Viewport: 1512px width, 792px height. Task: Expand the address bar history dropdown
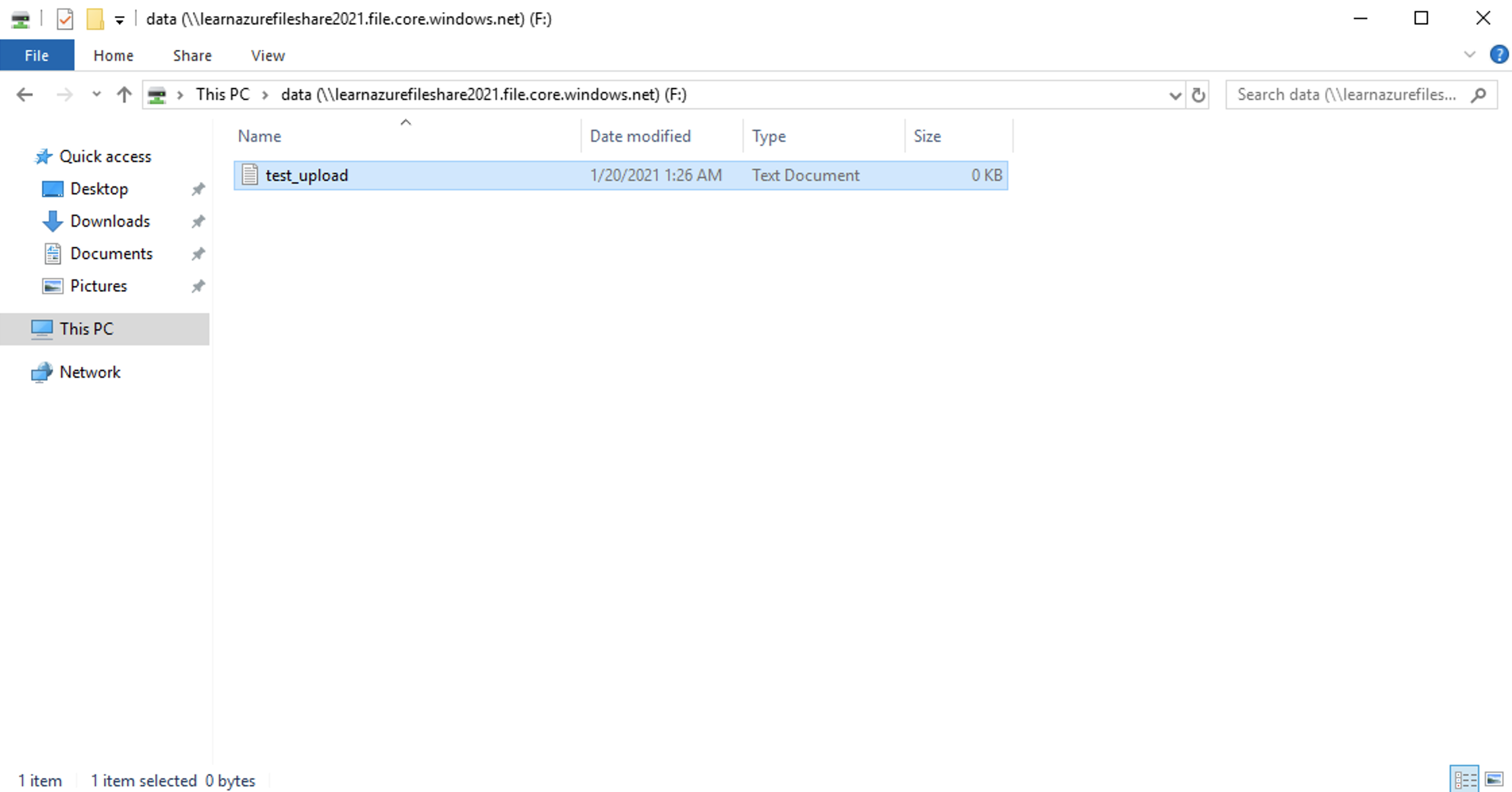[1174, 96]
